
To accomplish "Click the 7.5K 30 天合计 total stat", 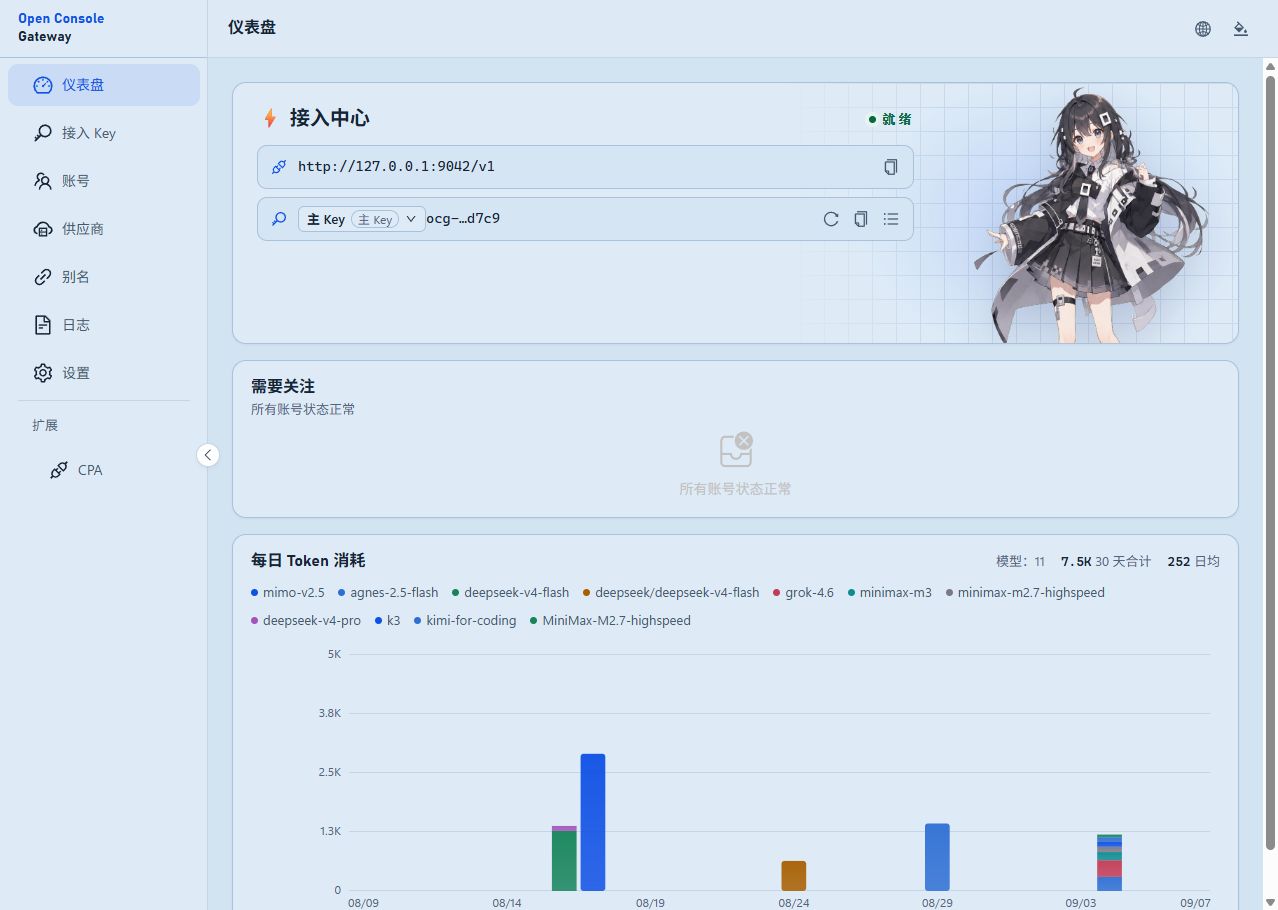I will click(x=1106, y=562).
